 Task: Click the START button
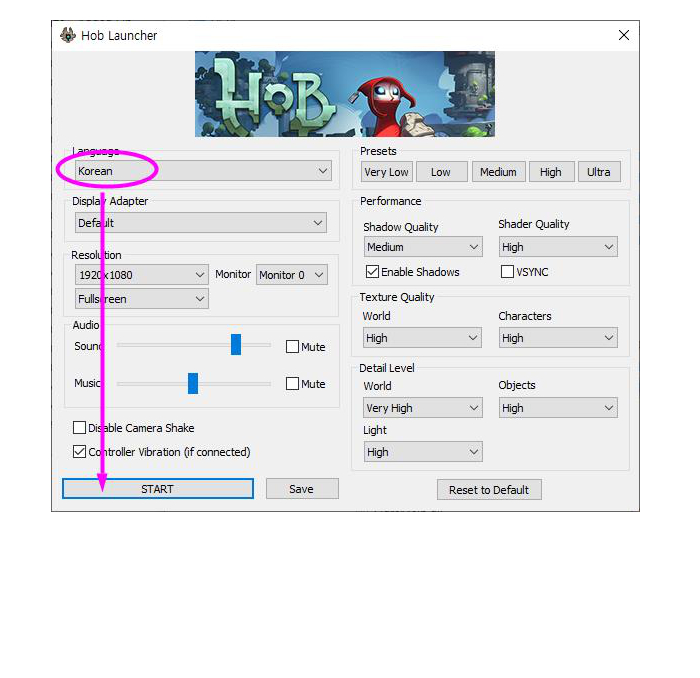pyautogui.click(x=158, y=489)
